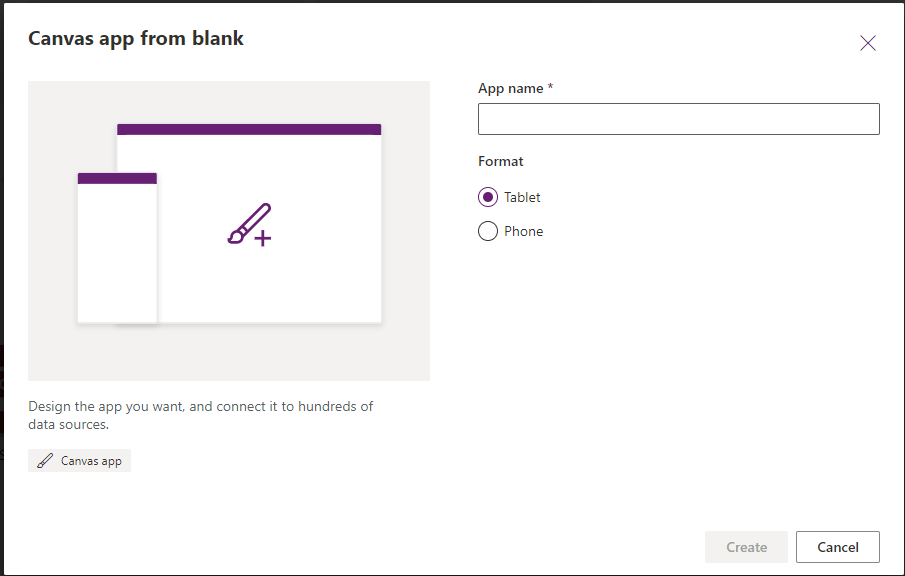Click the Create button
905x576 pixels.
pos(746,547)
